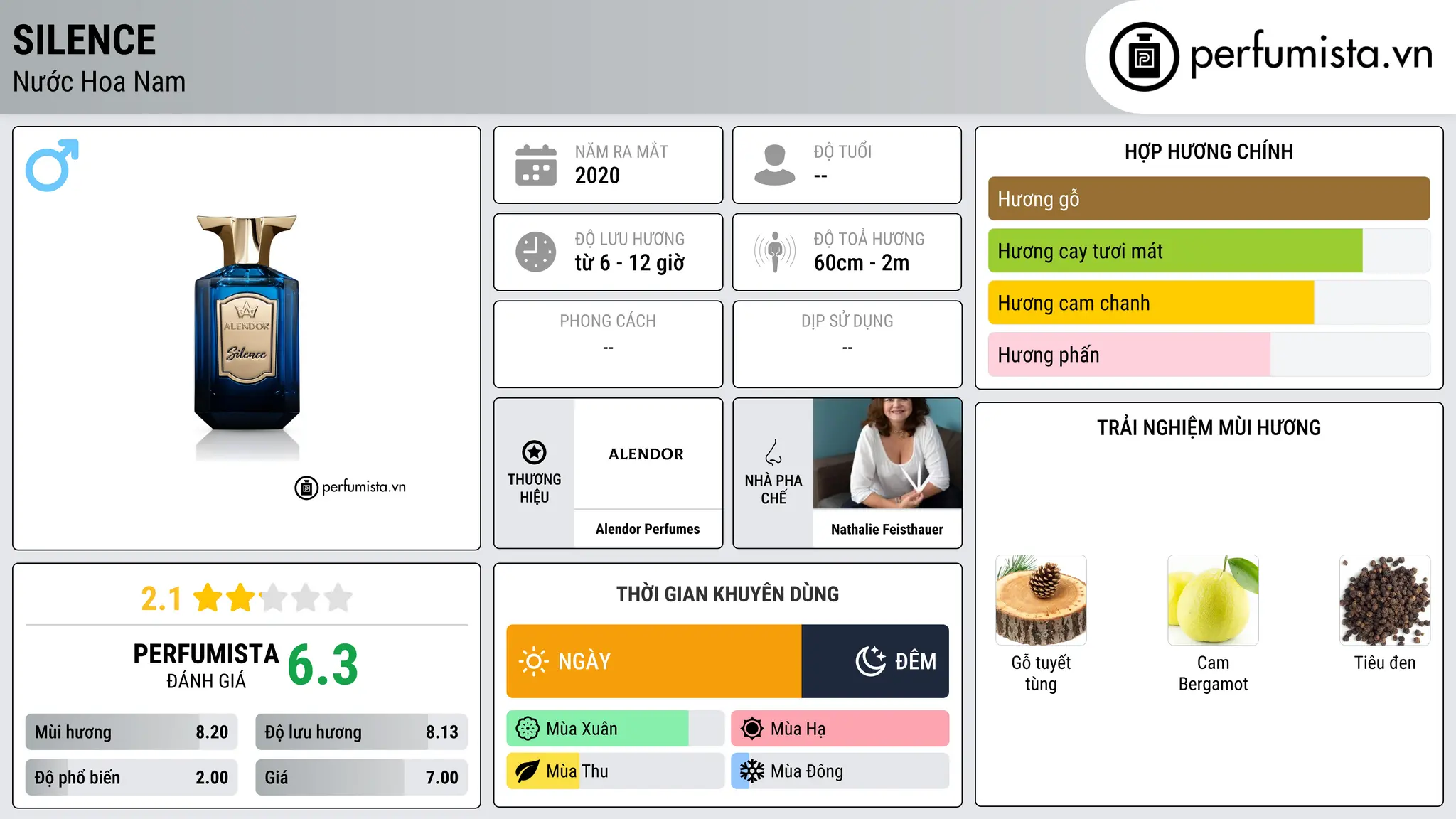Open the Nathalie Feisthauer perfumer link
1456x819 pixels.
(x=887, y=529)
